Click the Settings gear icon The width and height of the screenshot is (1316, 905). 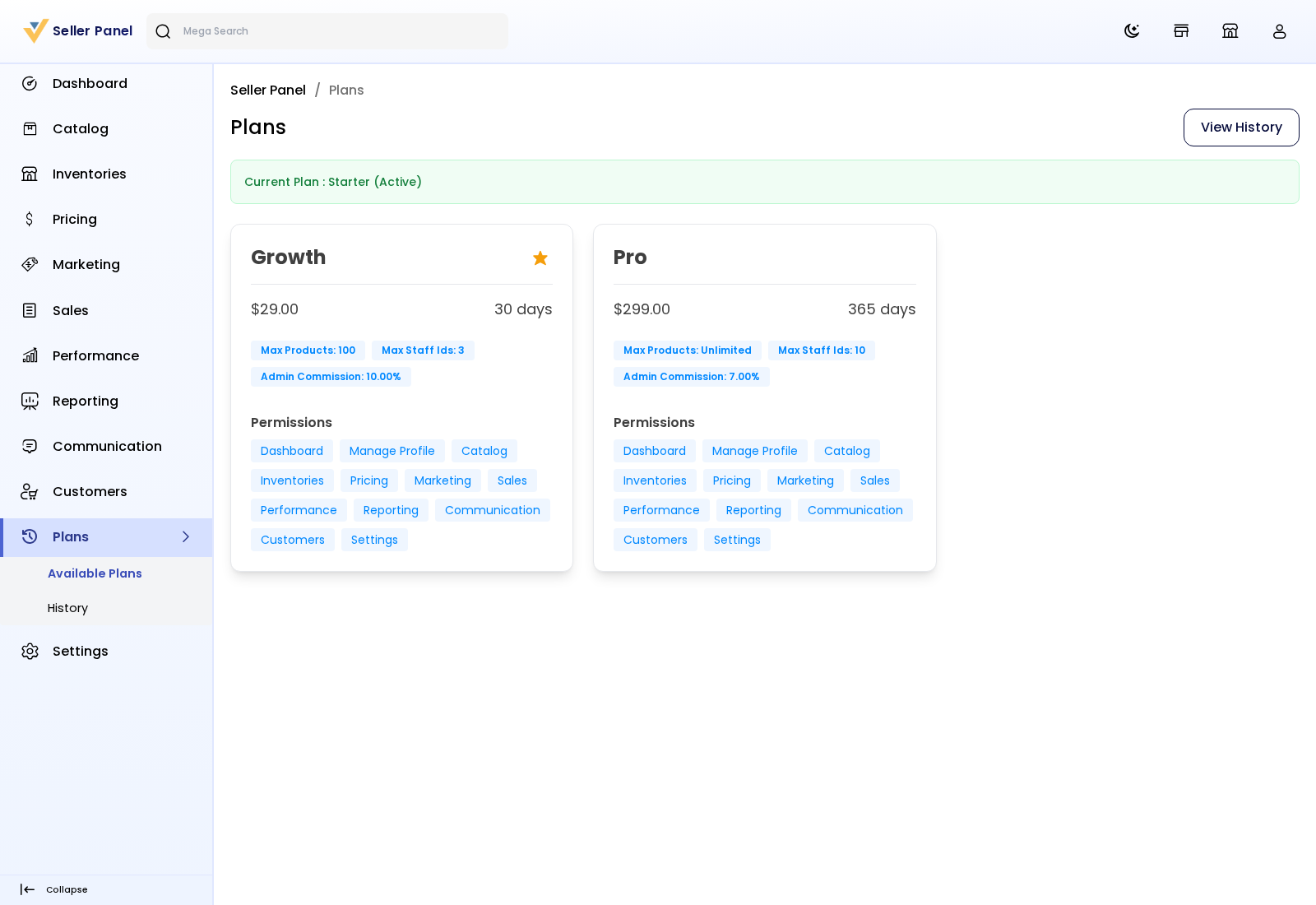(x=30, y=652)
